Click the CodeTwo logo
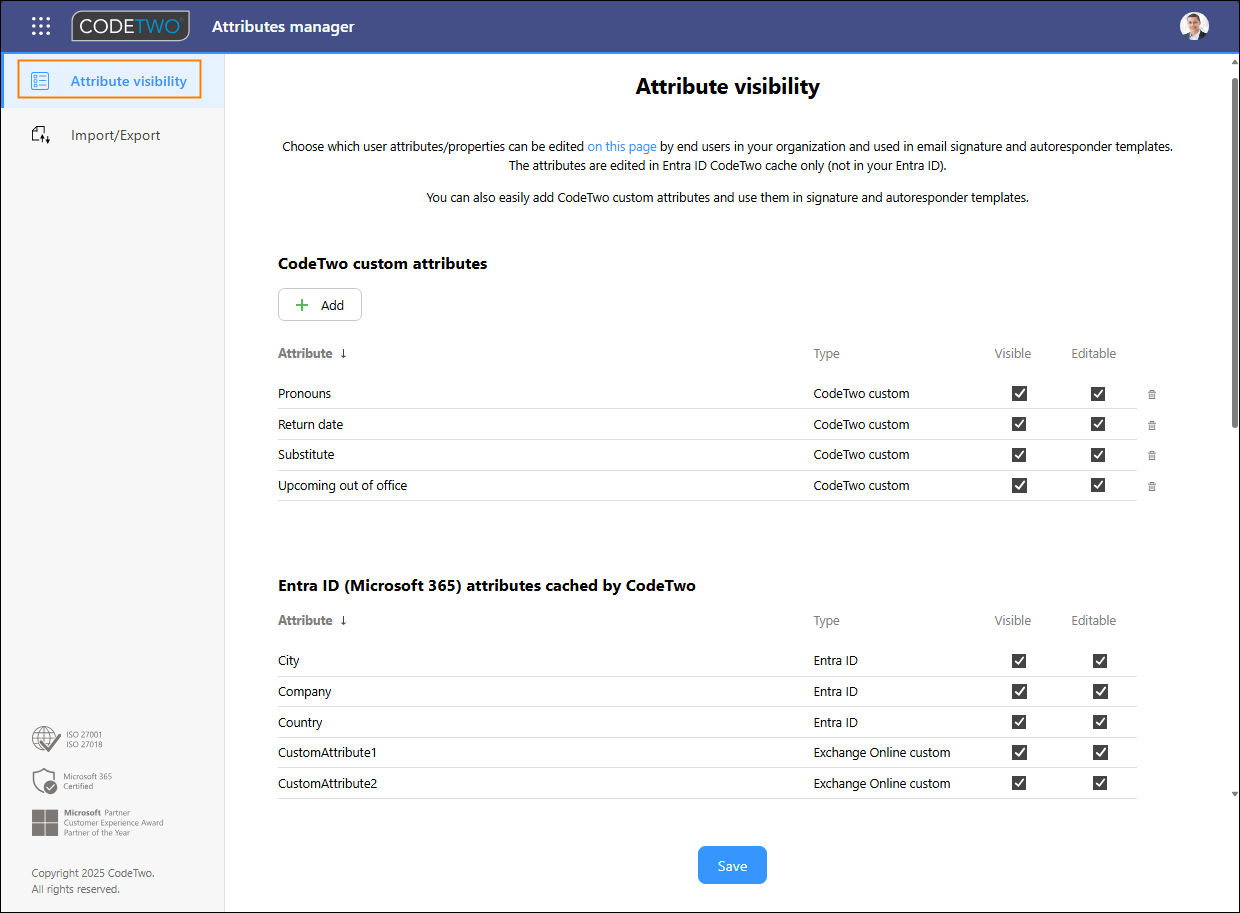The width and height of the screenshot is (1240, 913). tap(131, 27)
